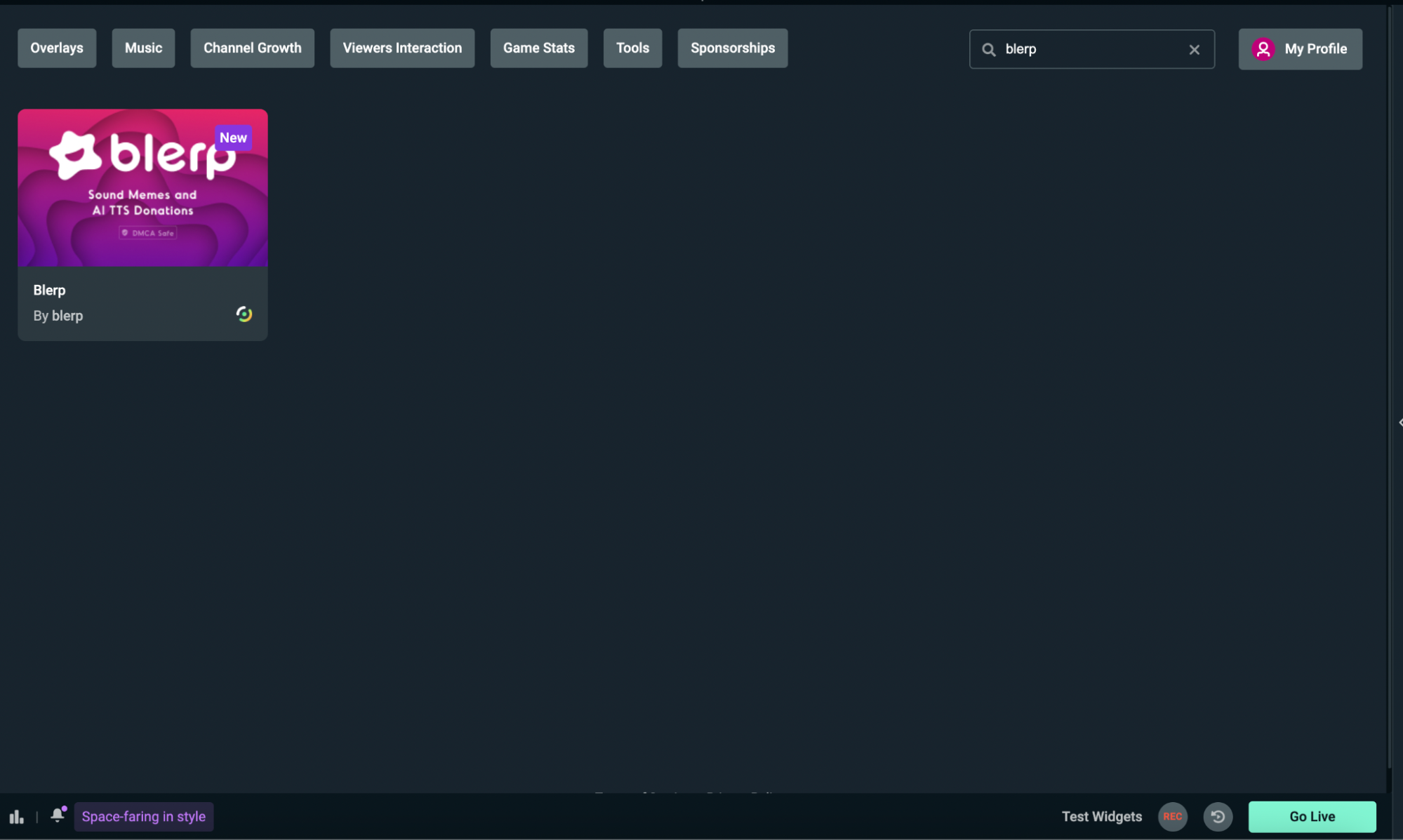Open the 'Space-faring in style' notification
This screenshot has height=840, width=1403.
pos(144,816)
